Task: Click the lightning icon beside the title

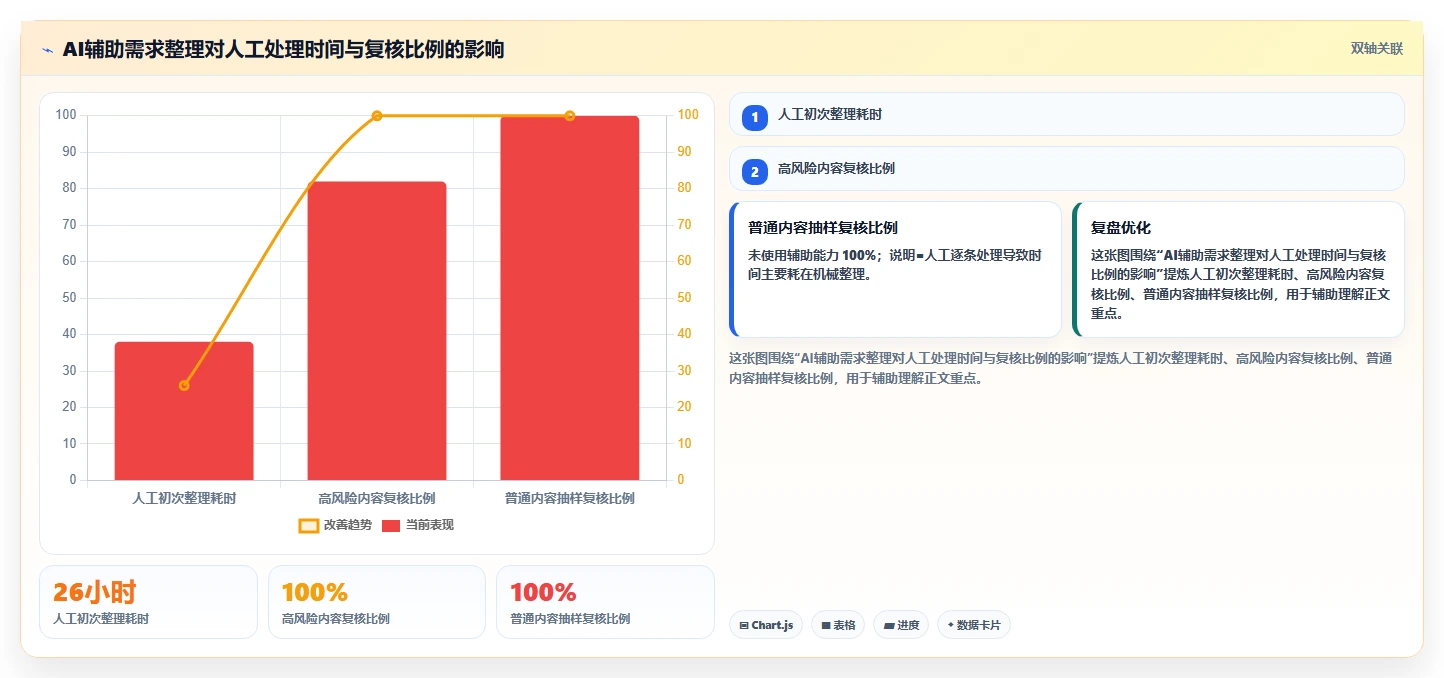Action: tap(47, 49)
